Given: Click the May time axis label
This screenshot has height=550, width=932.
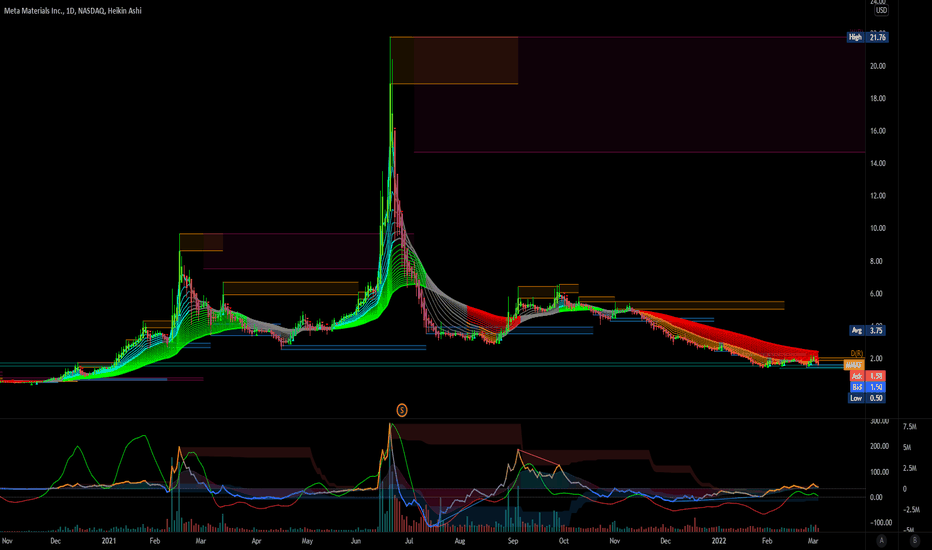Looking at the screenshot, I should pyautogui.click(x=307, y=540).
